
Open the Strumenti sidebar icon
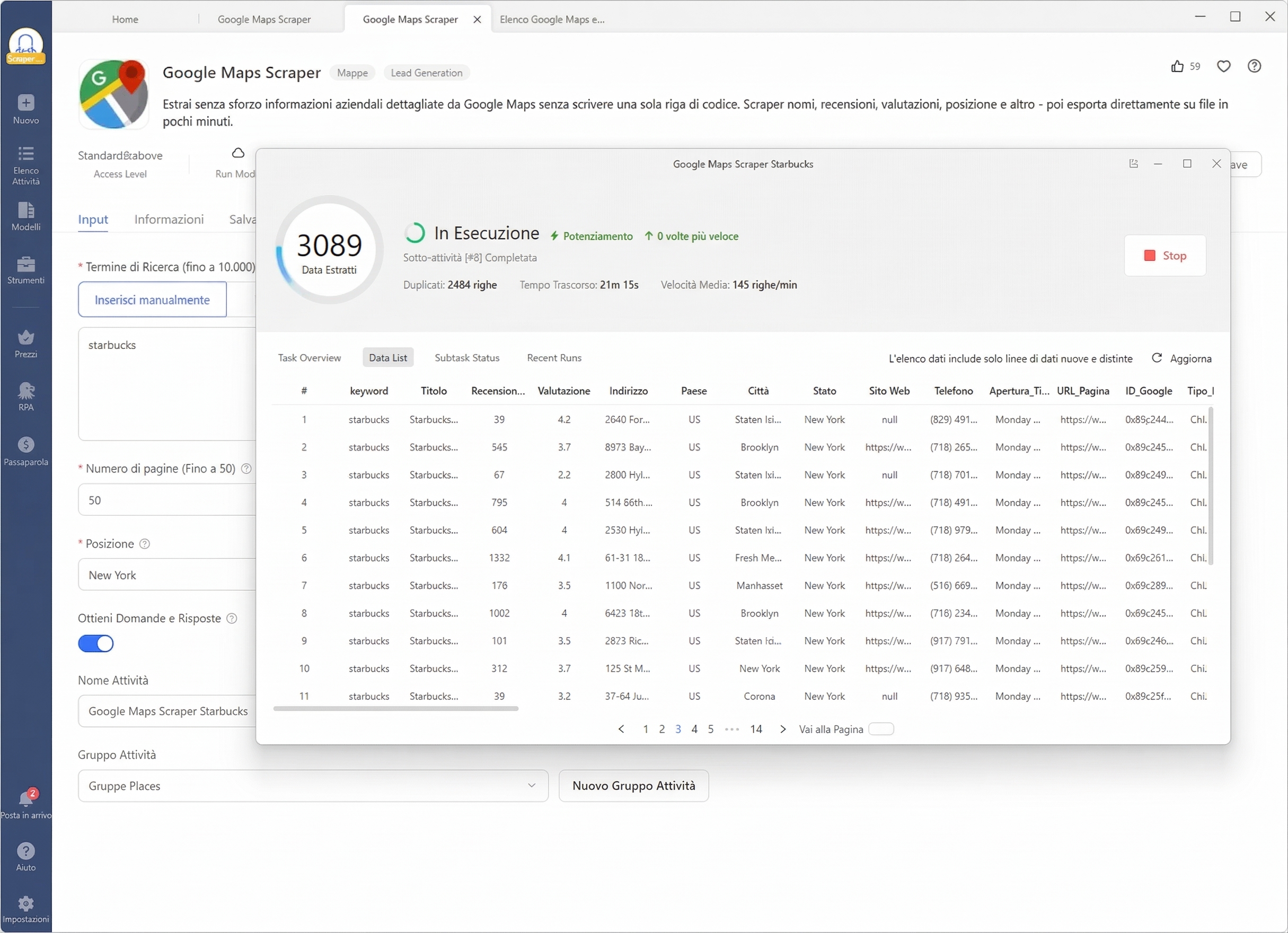point(25,270)
